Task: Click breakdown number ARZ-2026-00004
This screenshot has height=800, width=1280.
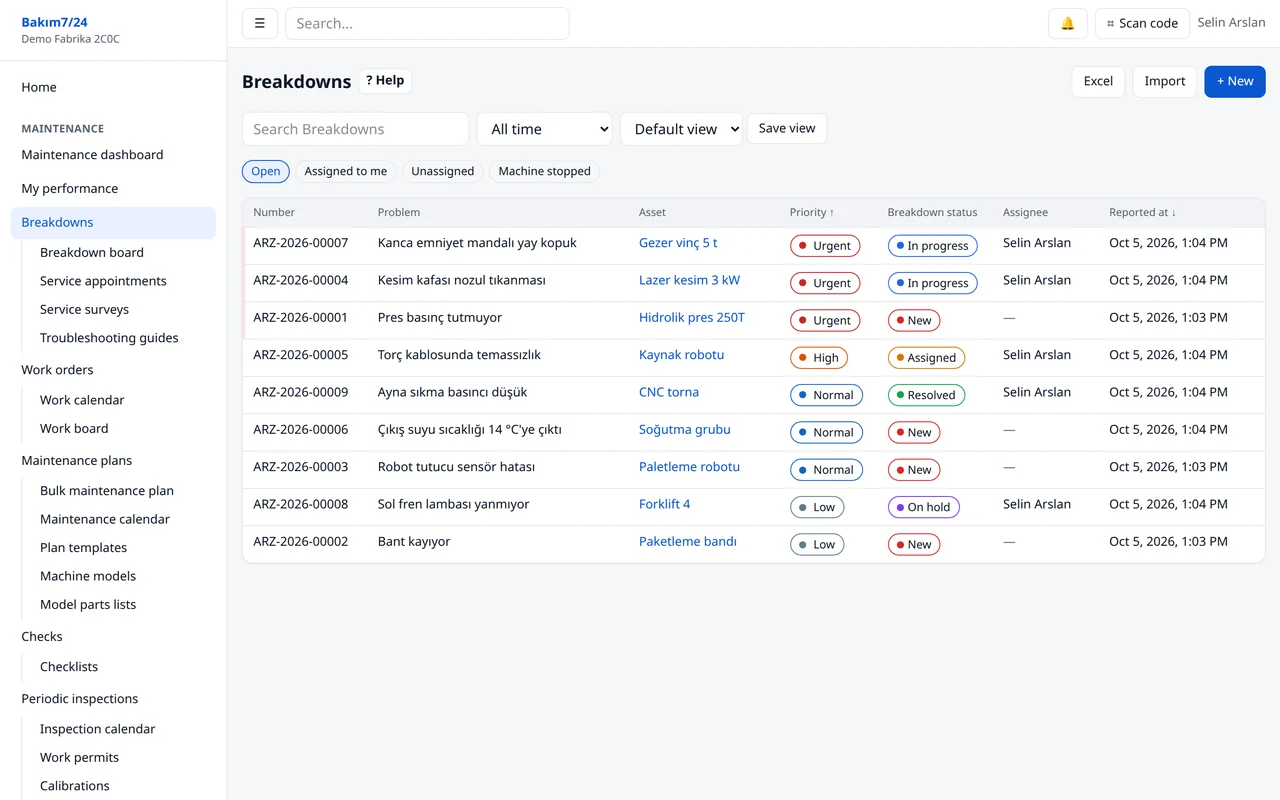Action: (x=301, y=280)
